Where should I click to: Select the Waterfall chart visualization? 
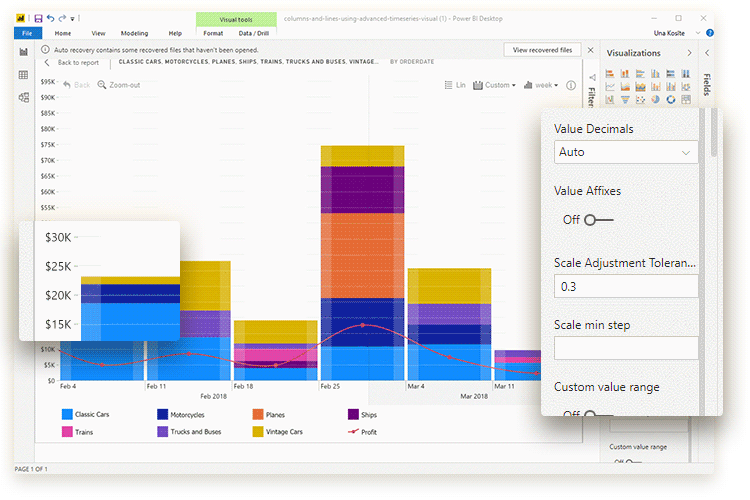pos(610,100)
